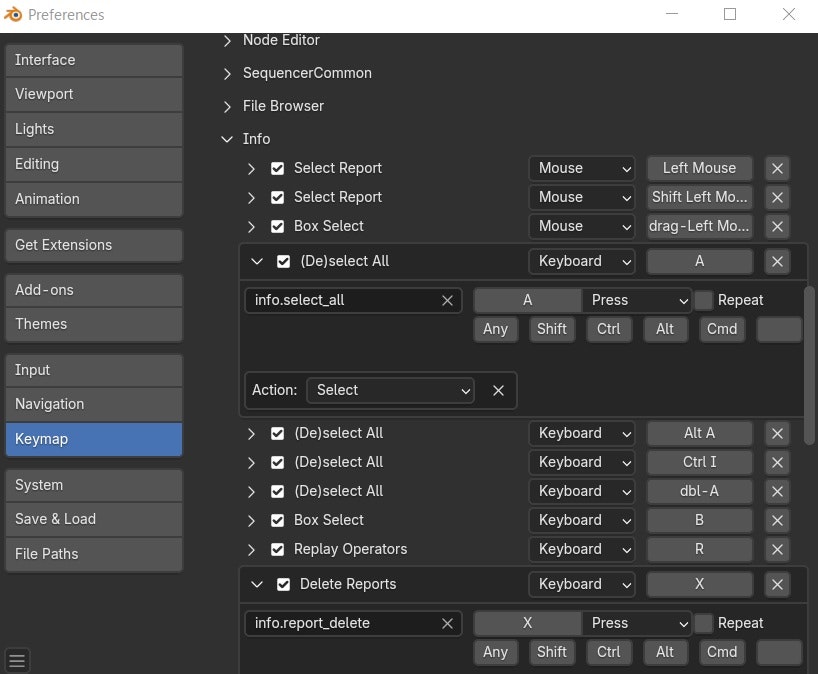Toggle Alt modifier for info.report_delete

click(665, 652)
